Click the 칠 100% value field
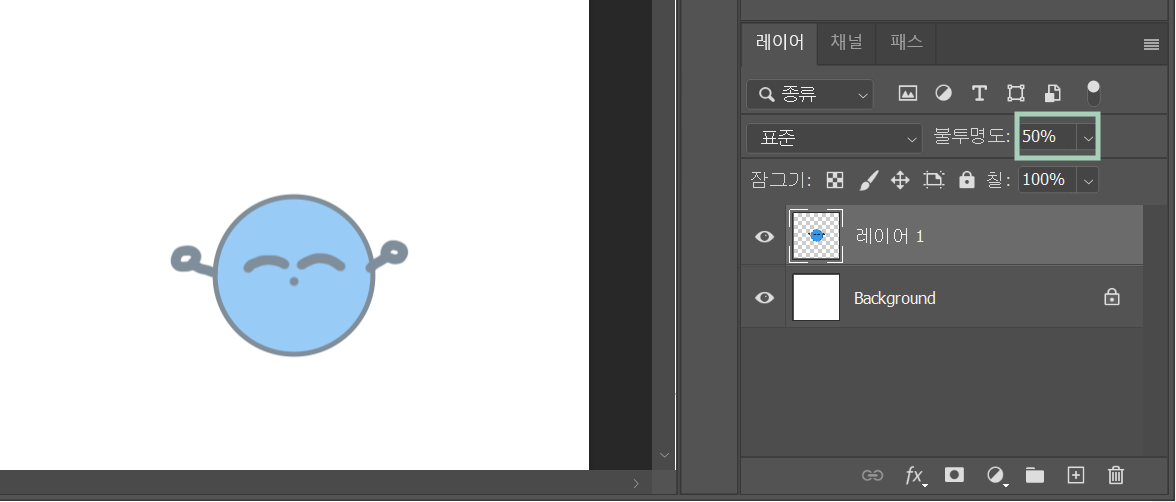1176x502 pixels. coord(1048,180)
